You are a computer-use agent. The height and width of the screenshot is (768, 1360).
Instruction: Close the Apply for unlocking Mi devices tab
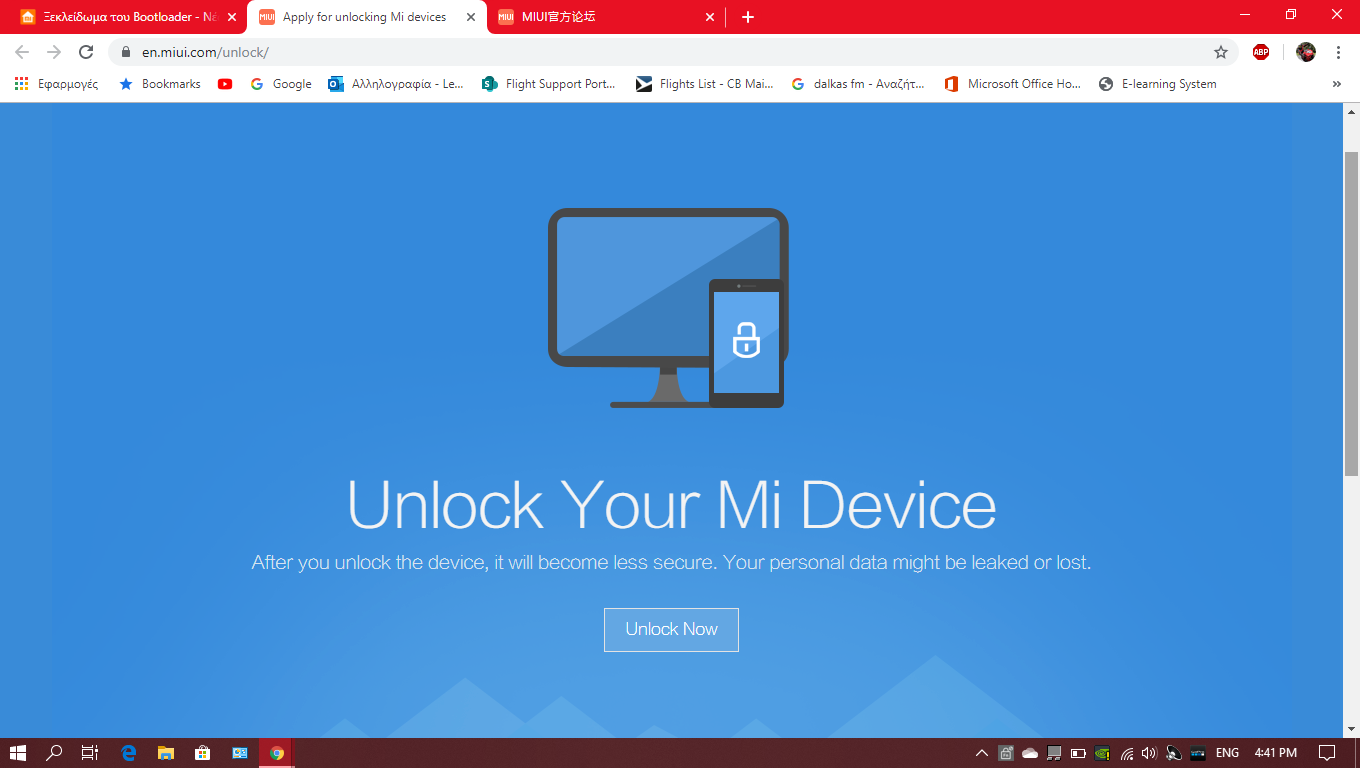coord(471,17)
